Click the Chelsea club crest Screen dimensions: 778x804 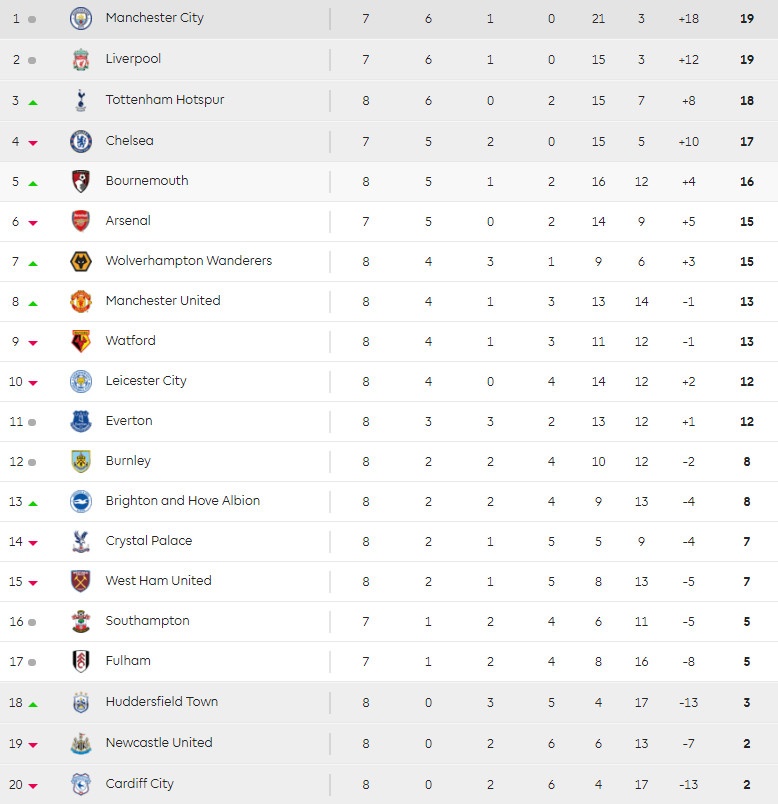coord(81,141)
